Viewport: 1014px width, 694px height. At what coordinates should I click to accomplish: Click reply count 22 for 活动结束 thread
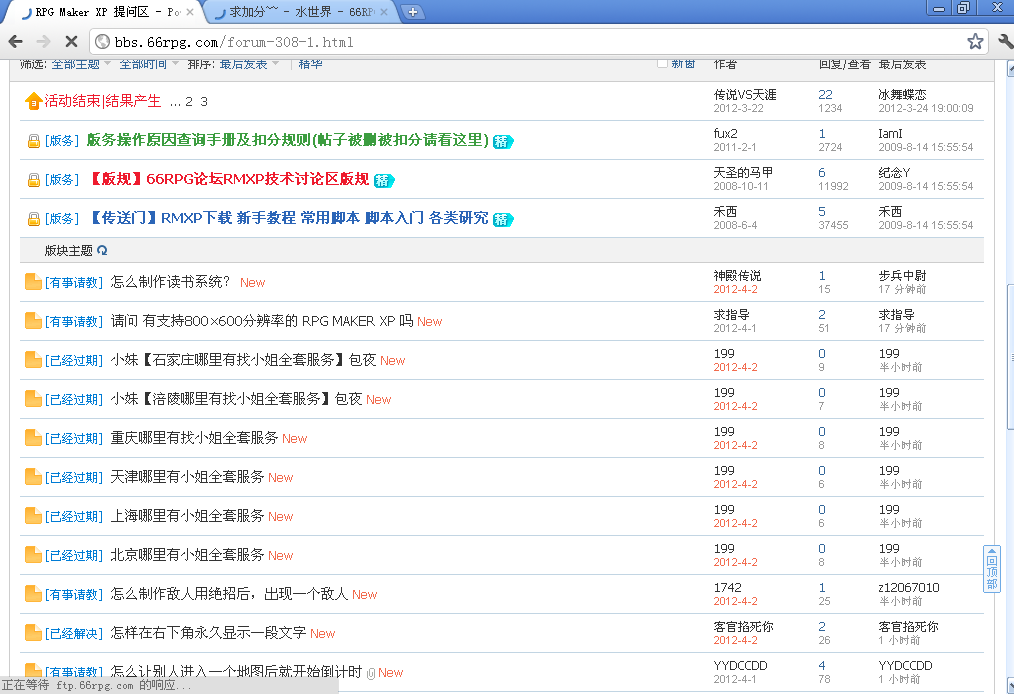pos(825,94)
